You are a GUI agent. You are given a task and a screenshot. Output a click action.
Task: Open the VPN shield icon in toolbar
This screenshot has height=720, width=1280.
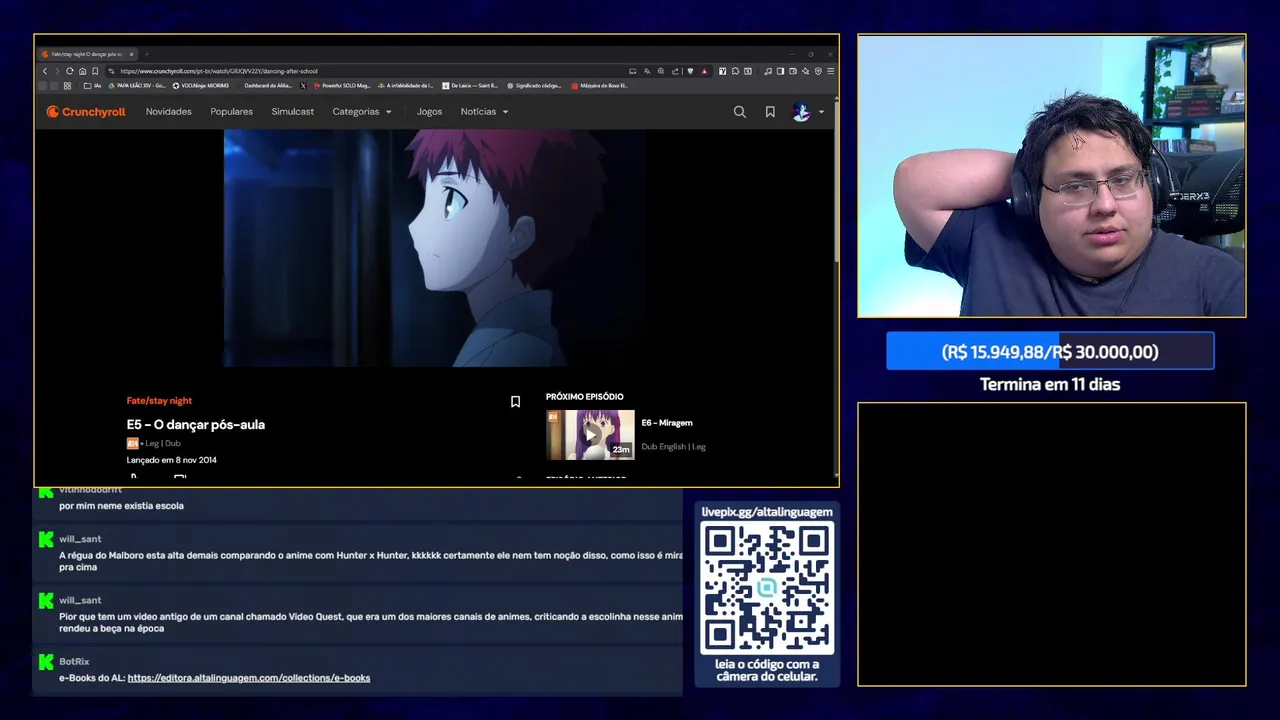click(x=818, y=71)
